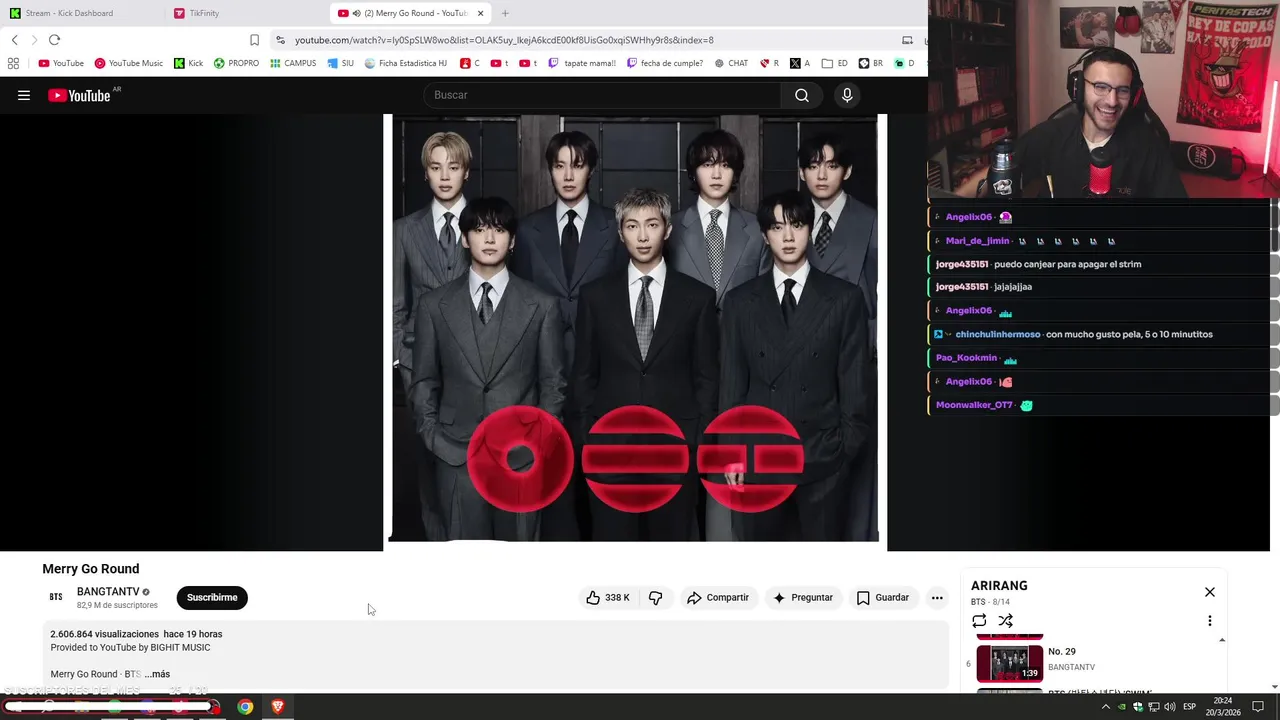1280x720 pixels.
Task: Click the YouTube Buscar search field
Action: 603,95
